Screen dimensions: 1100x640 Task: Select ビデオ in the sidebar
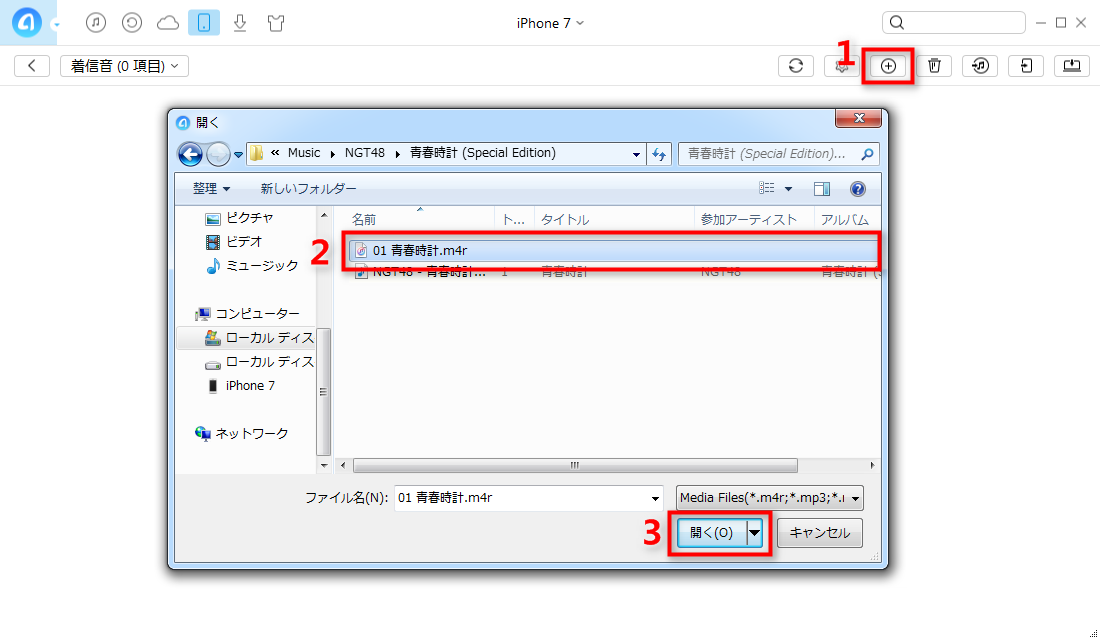(234, 242)
